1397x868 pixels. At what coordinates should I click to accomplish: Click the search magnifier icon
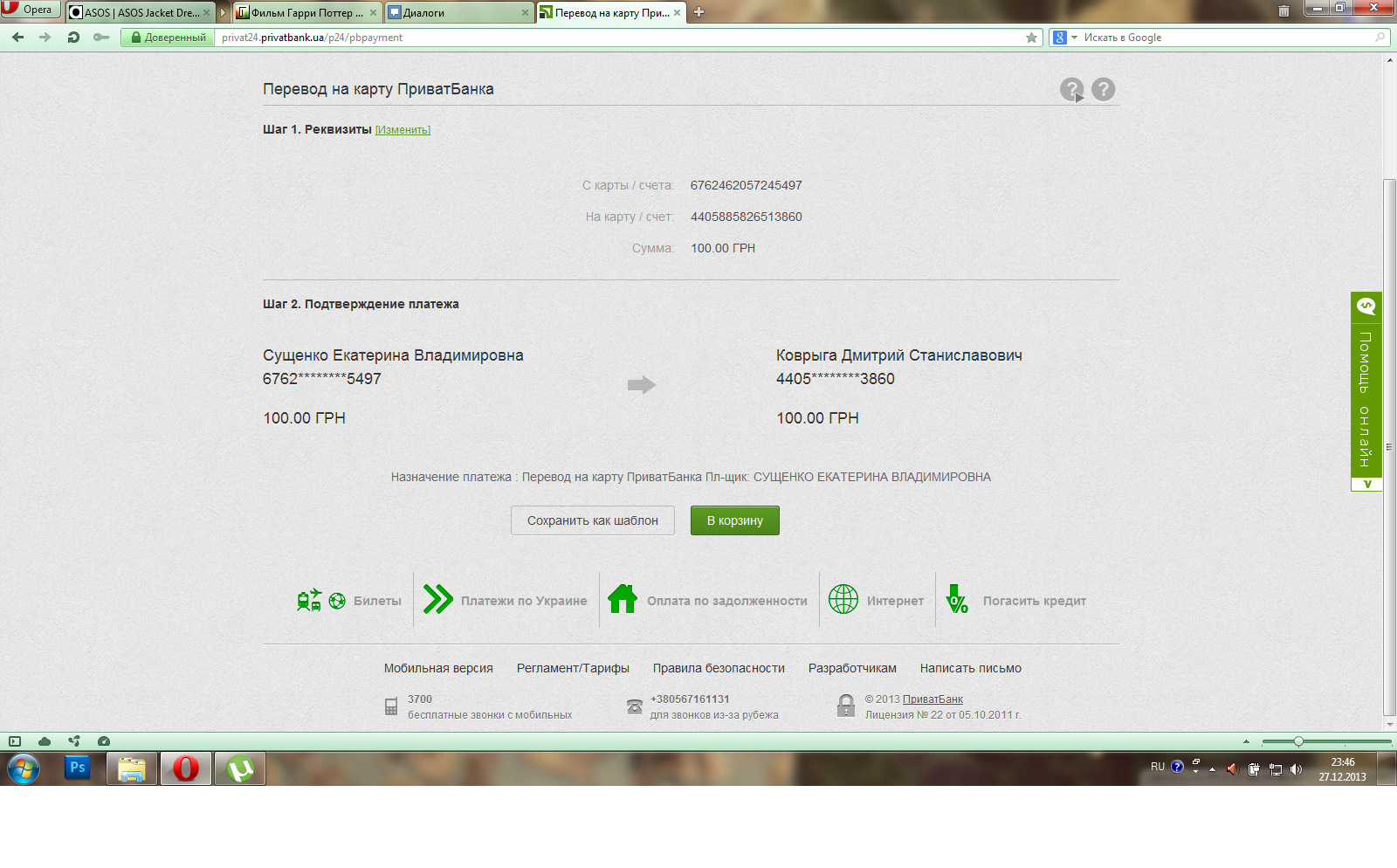[1380, 38]
